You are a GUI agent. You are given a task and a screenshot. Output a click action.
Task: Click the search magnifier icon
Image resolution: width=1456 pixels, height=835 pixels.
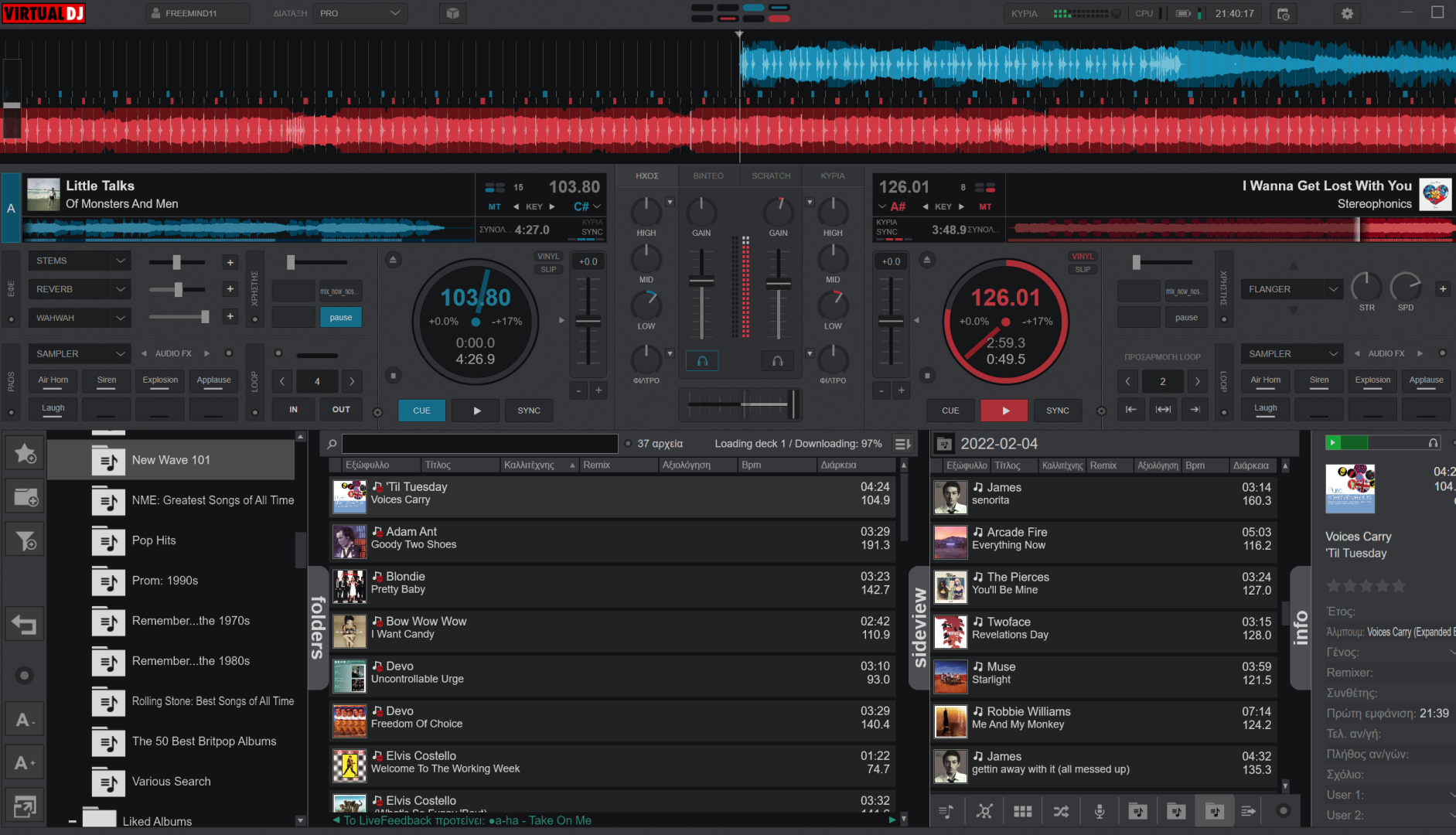pos(332,444)
